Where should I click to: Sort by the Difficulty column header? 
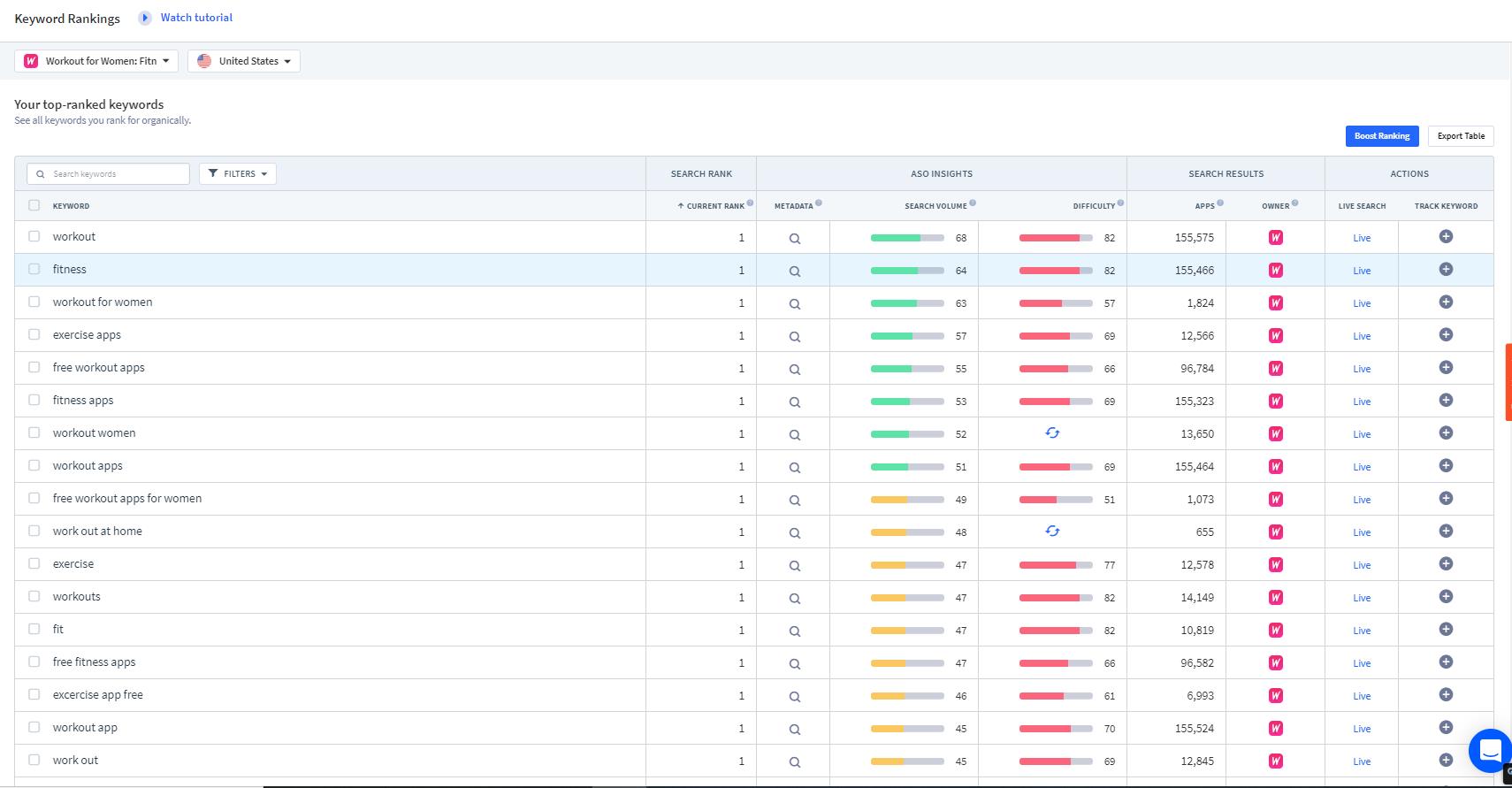[x=1093, y=206]
